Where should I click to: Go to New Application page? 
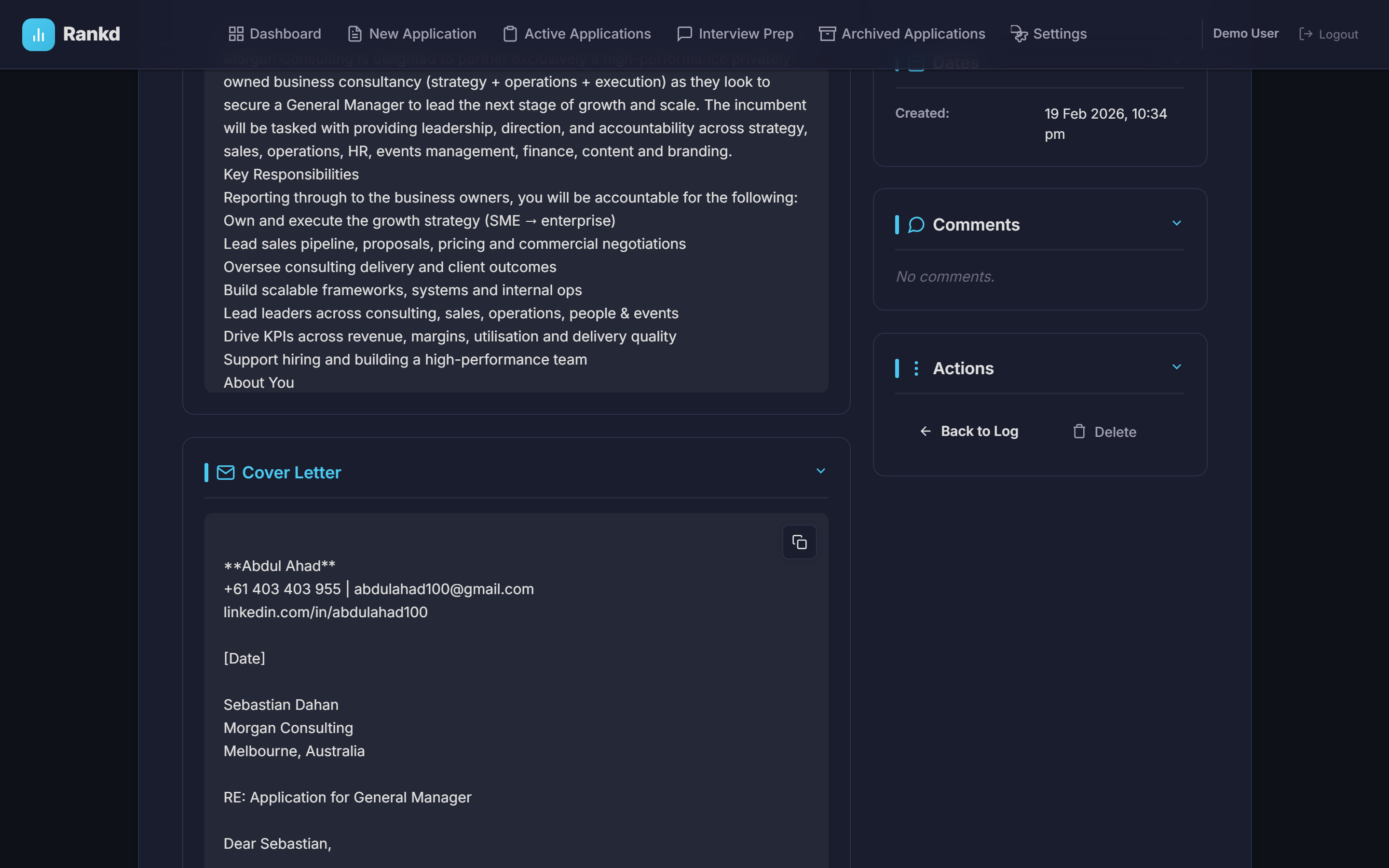[412, 34]
